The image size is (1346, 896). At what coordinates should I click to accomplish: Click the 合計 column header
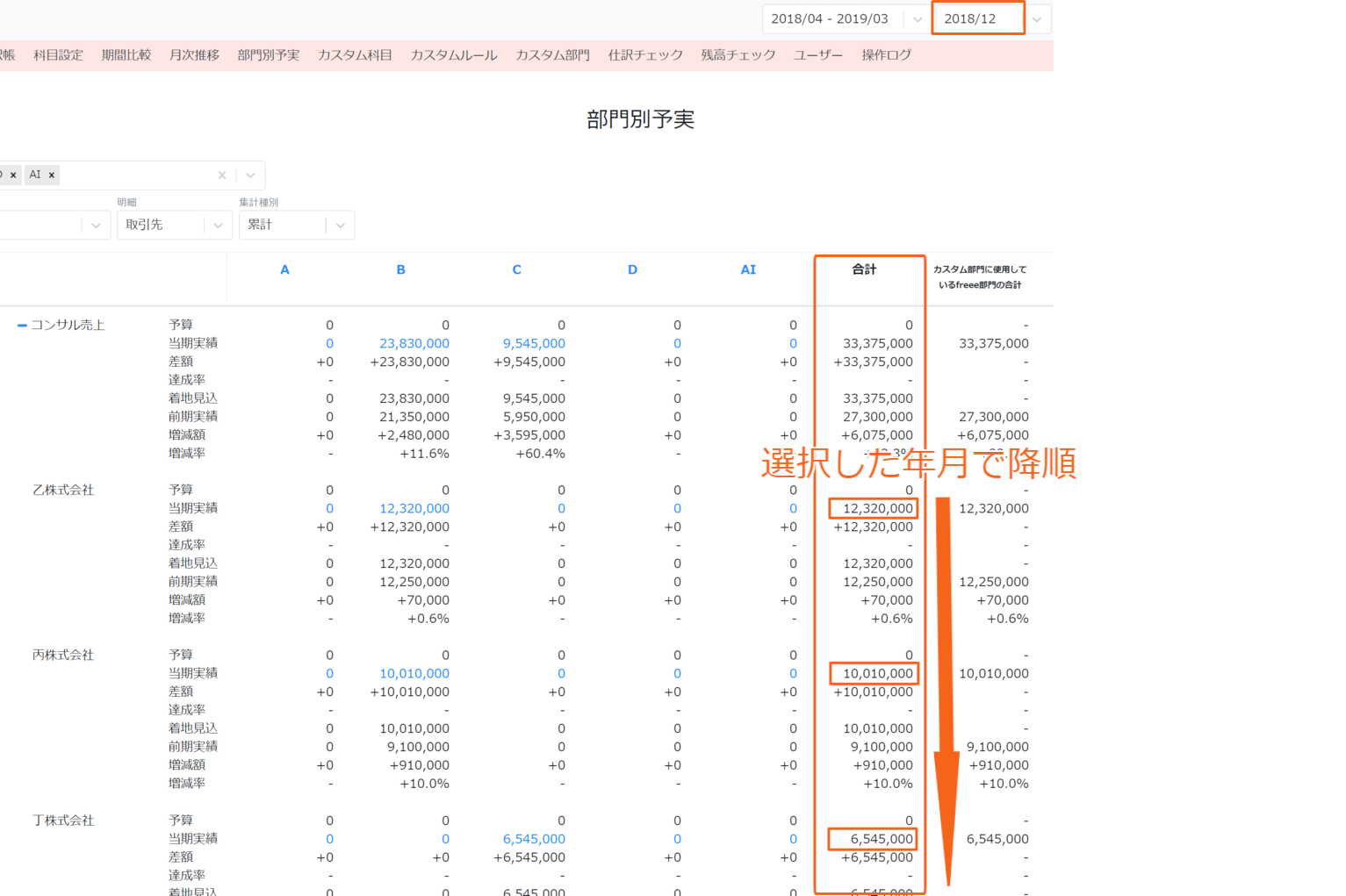click(x=864, y=269)
